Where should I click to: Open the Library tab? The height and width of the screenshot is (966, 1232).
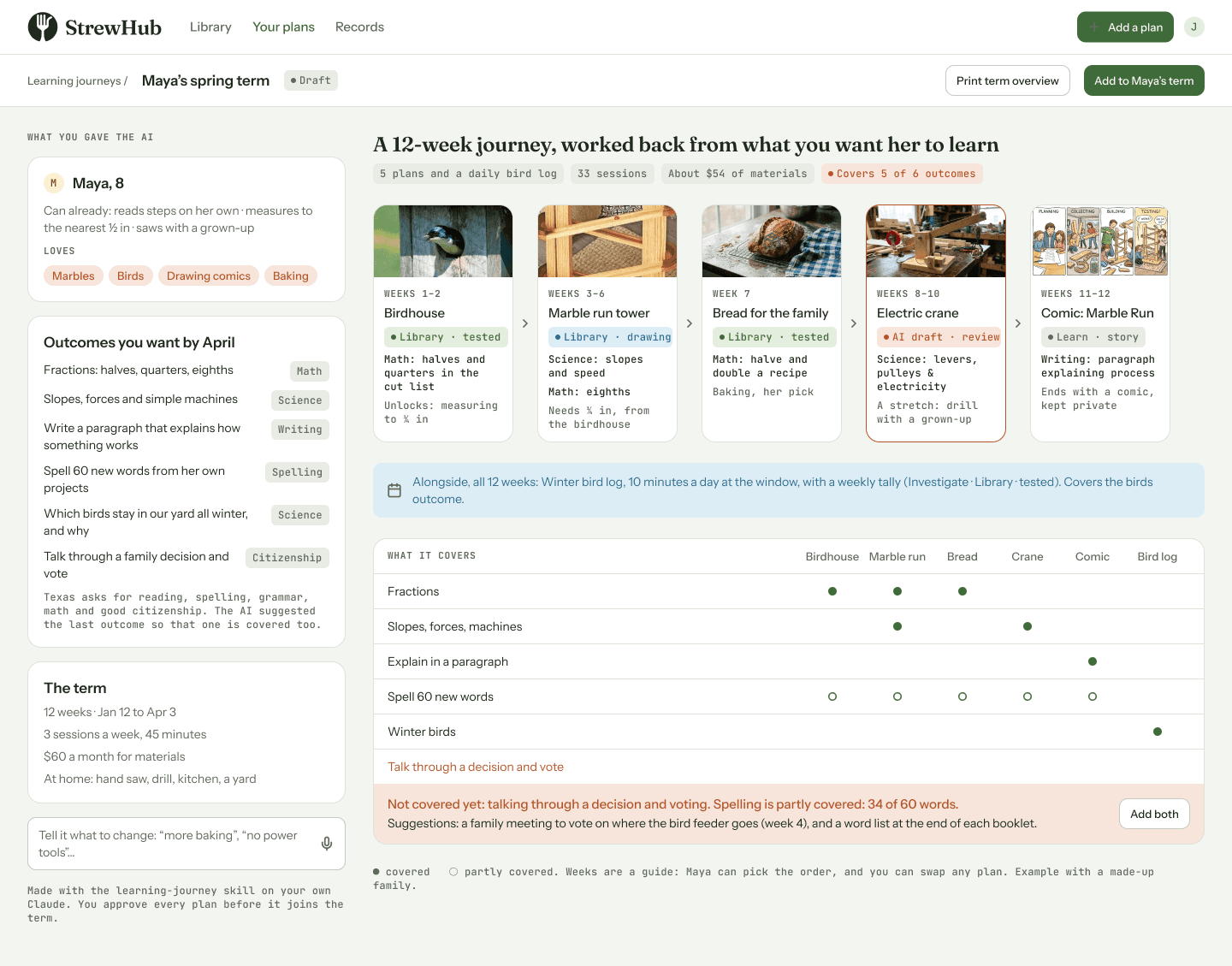[210, 27]
